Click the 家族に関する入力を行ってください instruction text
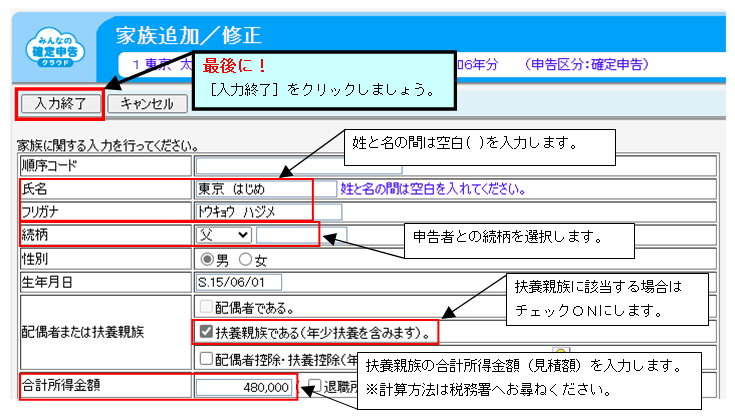Image resolution: width=735 pixels, height=418 pixels. click(107, 146)
